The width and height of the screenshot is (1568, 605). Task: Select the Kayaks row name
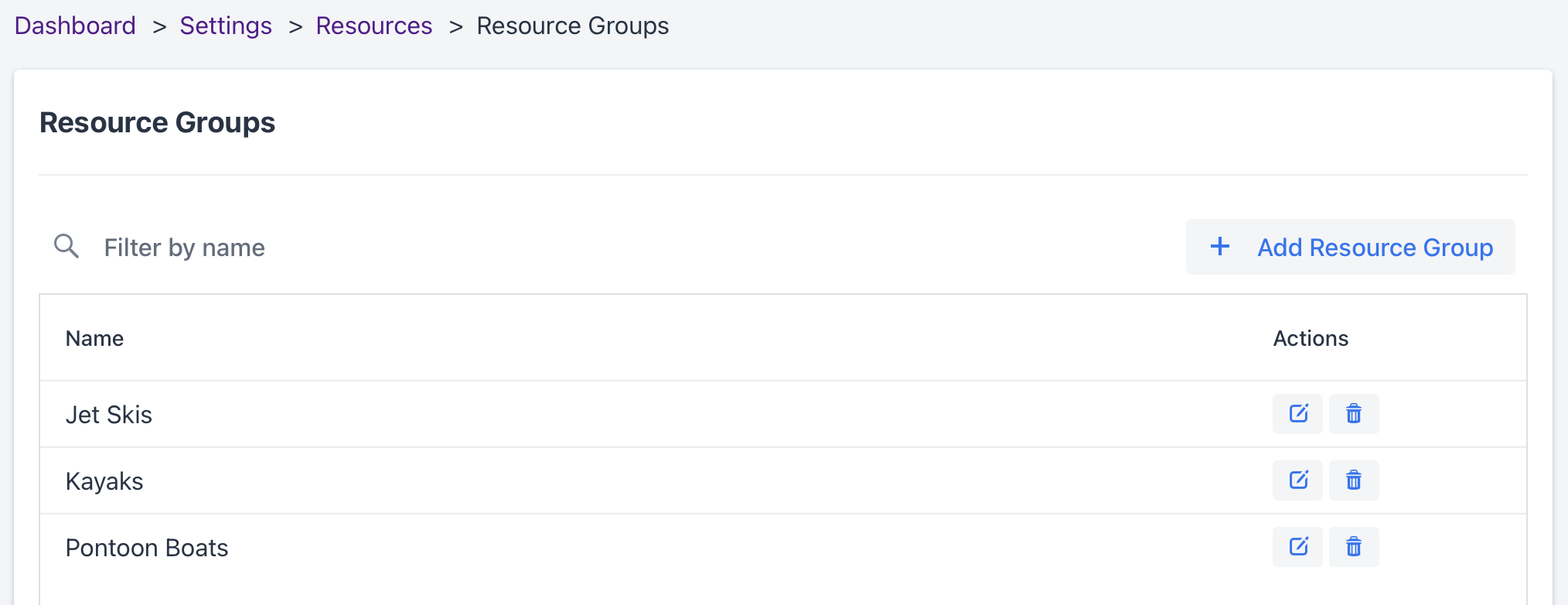[x=104, y=481]
